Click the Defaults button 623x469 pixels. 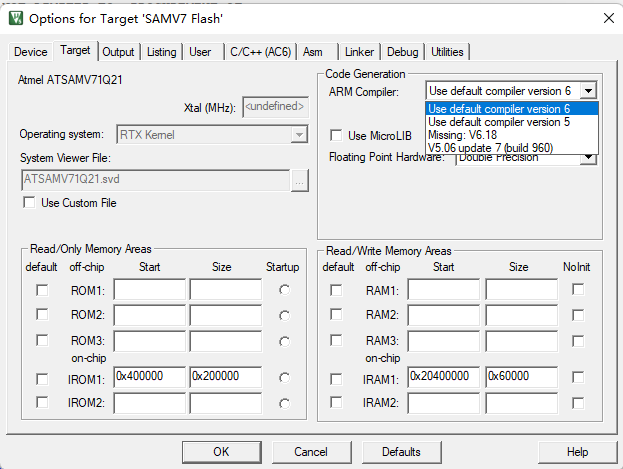click(401, 452)
